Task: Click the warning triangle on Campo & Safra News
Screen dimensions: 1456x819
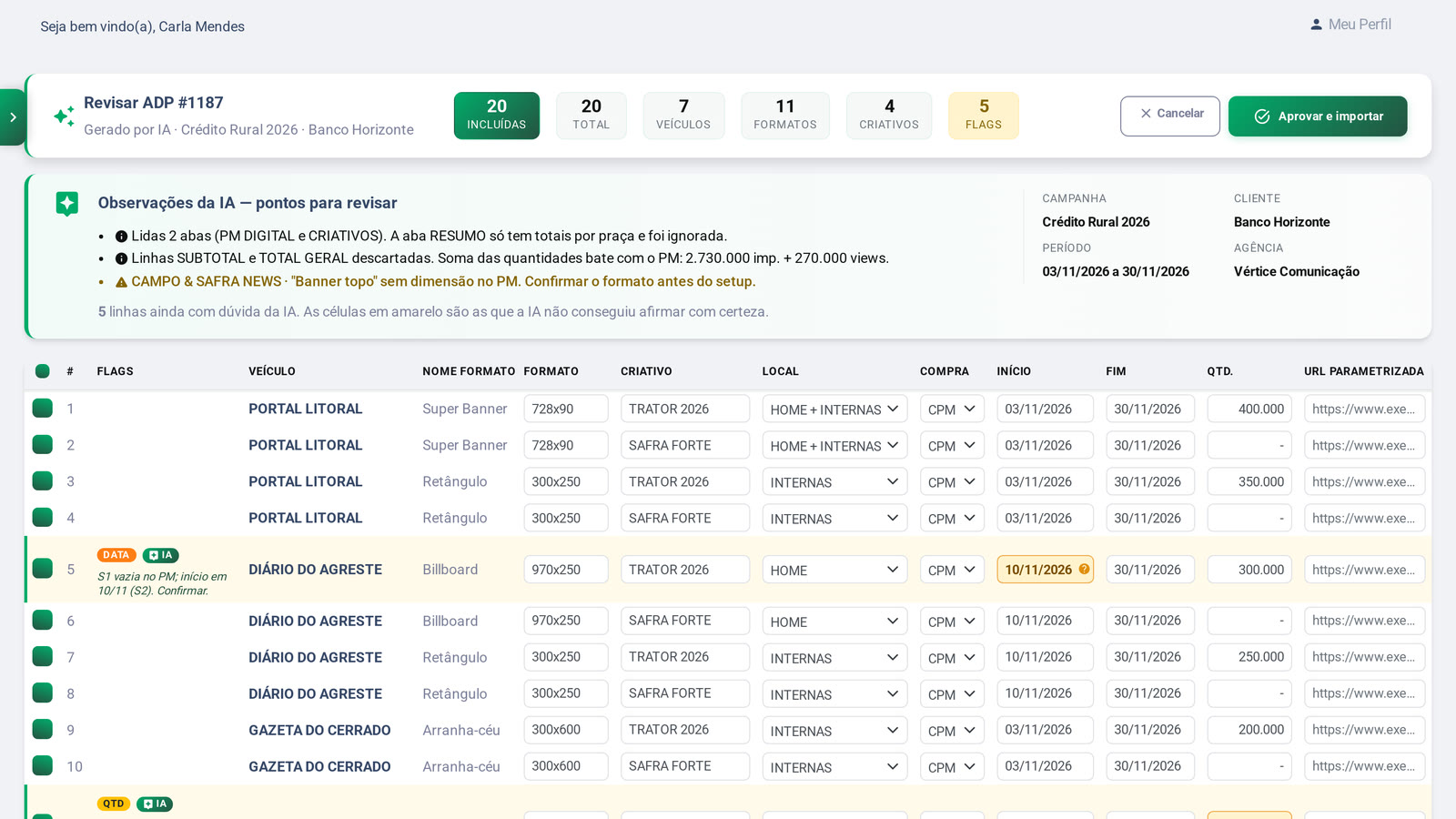Action: 121,282
